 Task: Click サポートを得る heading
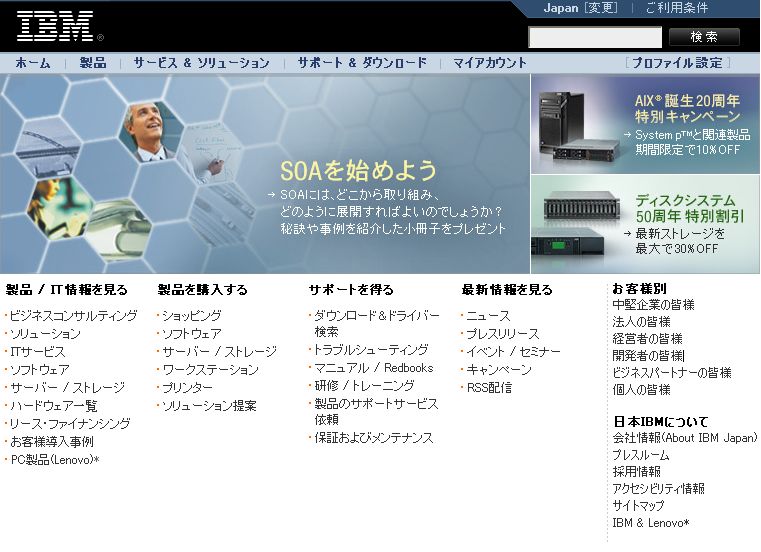[351, 290]
